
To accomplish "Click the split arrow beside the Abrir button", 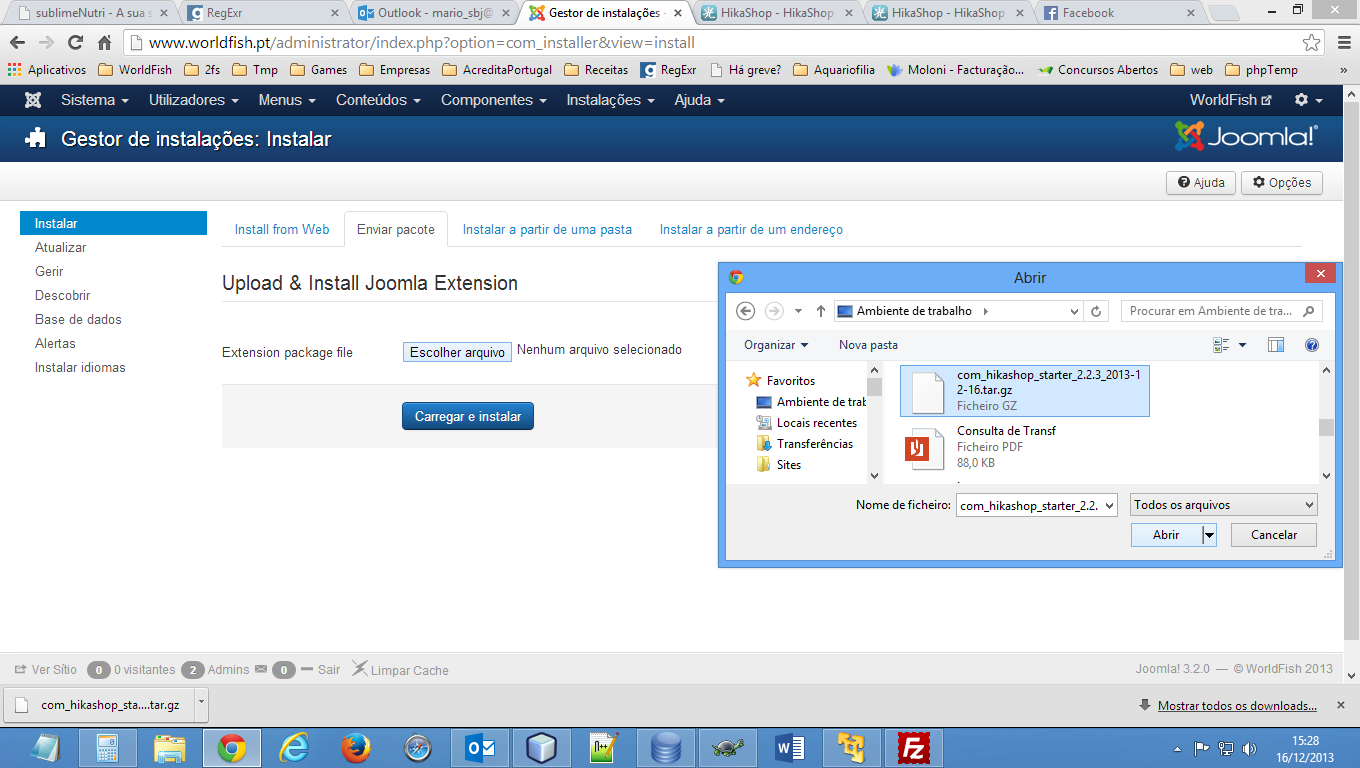I will pyautogui.click(x=1209, y=535).
